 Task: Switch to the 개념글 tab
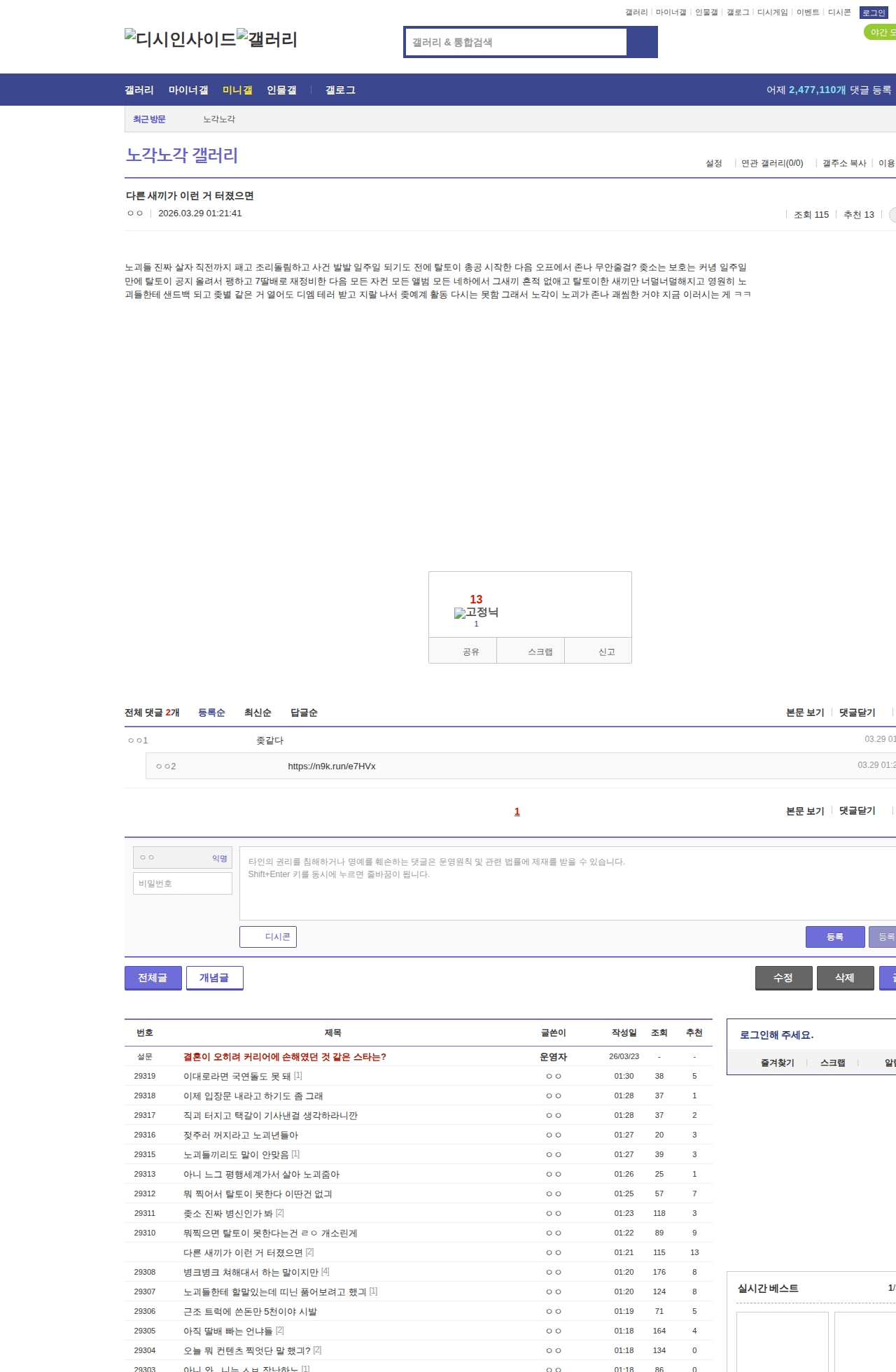click(214, 978)
